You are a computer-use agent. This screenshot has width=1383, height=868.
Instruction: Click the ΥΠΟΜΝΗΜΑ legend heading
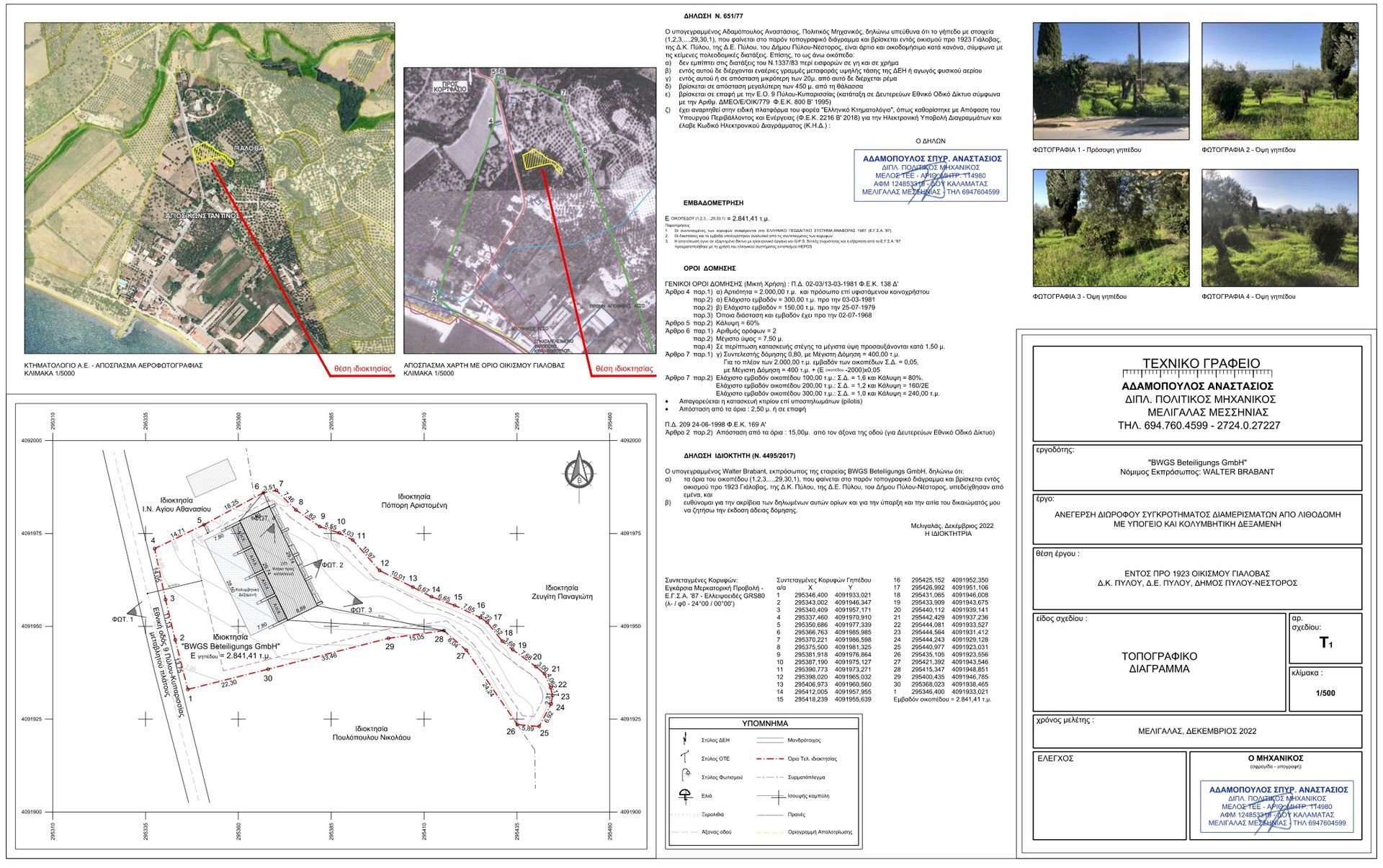(x=764, y=723)
